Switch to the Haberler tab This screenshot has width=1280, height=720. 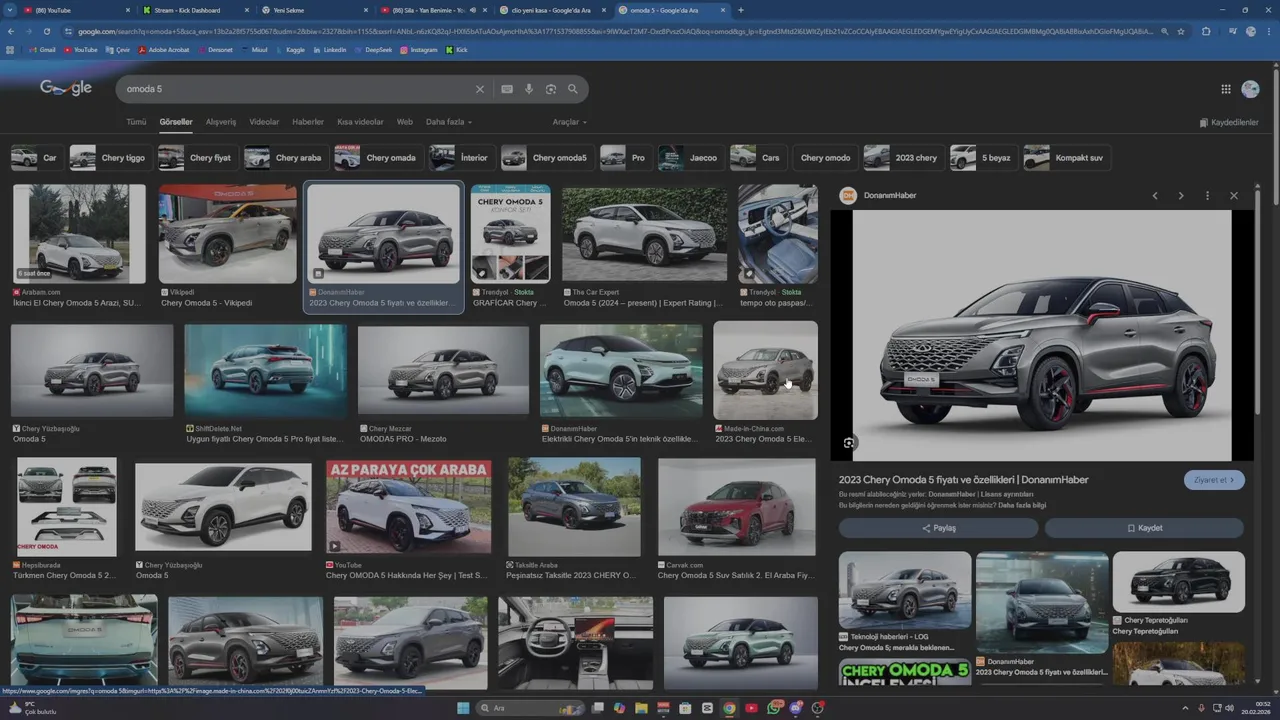pyautogui.click(x=308, y=122)
